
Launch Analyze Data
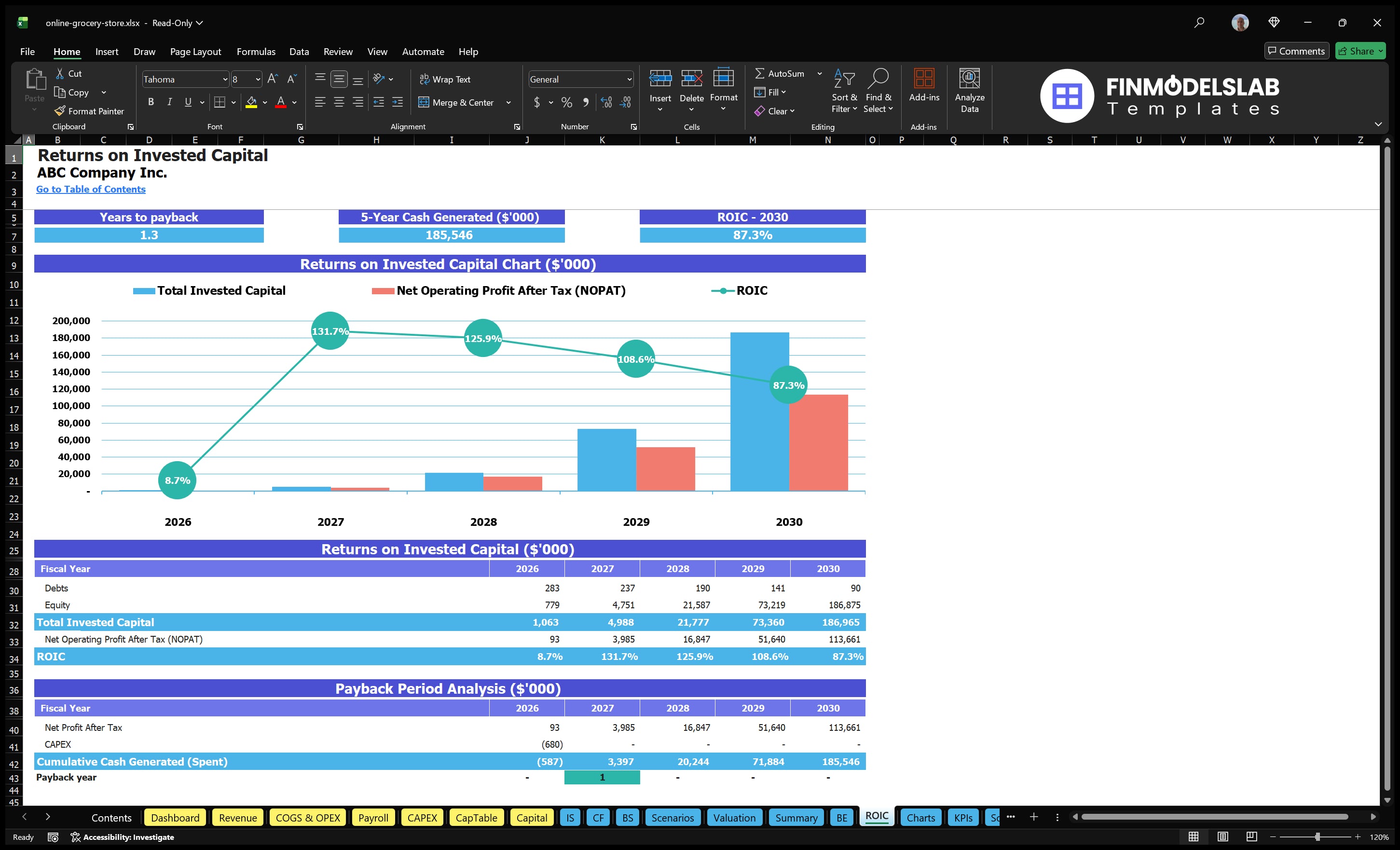970,90
